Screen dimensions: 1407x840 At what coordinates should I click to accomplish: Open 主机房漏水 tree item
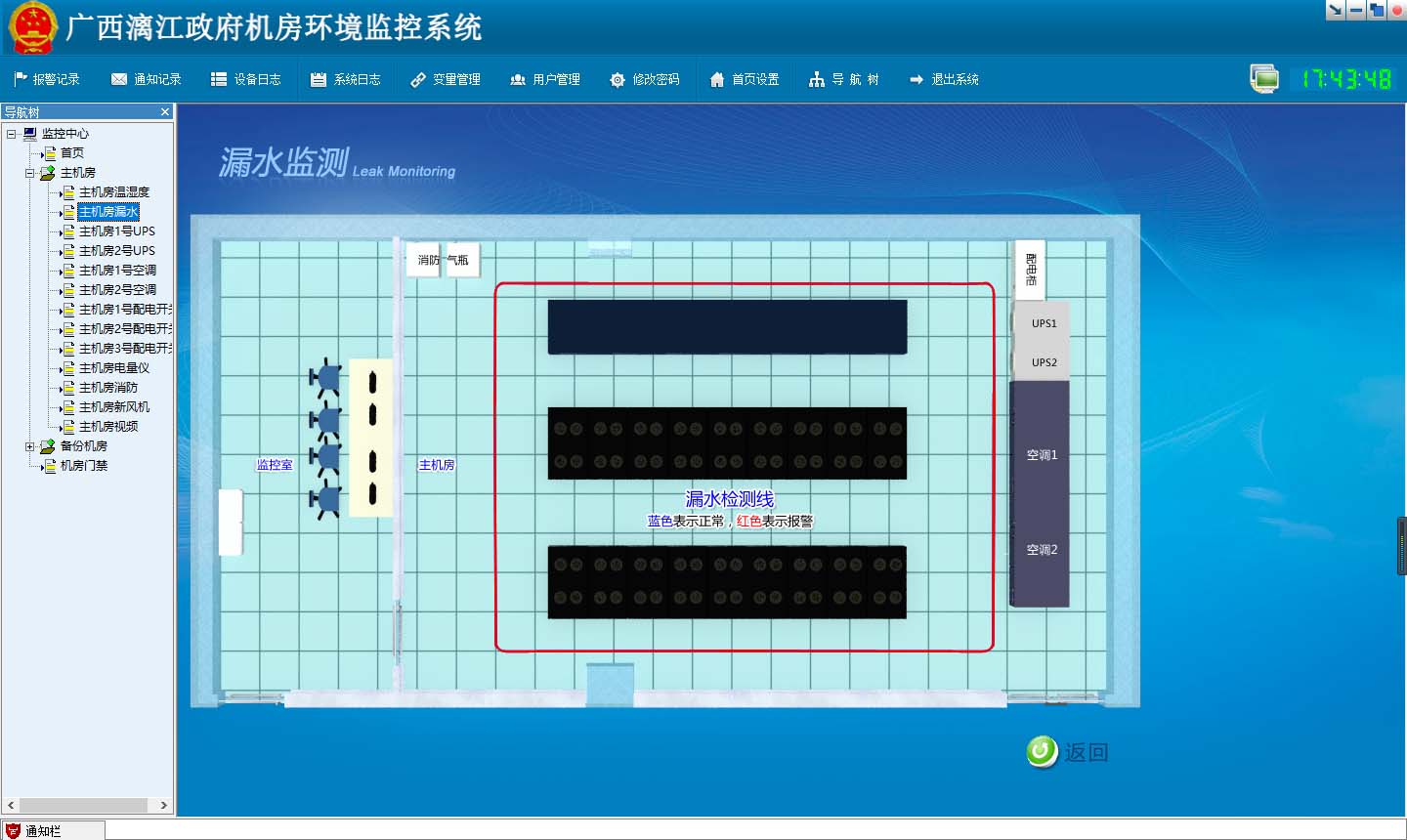click(108, 212)
